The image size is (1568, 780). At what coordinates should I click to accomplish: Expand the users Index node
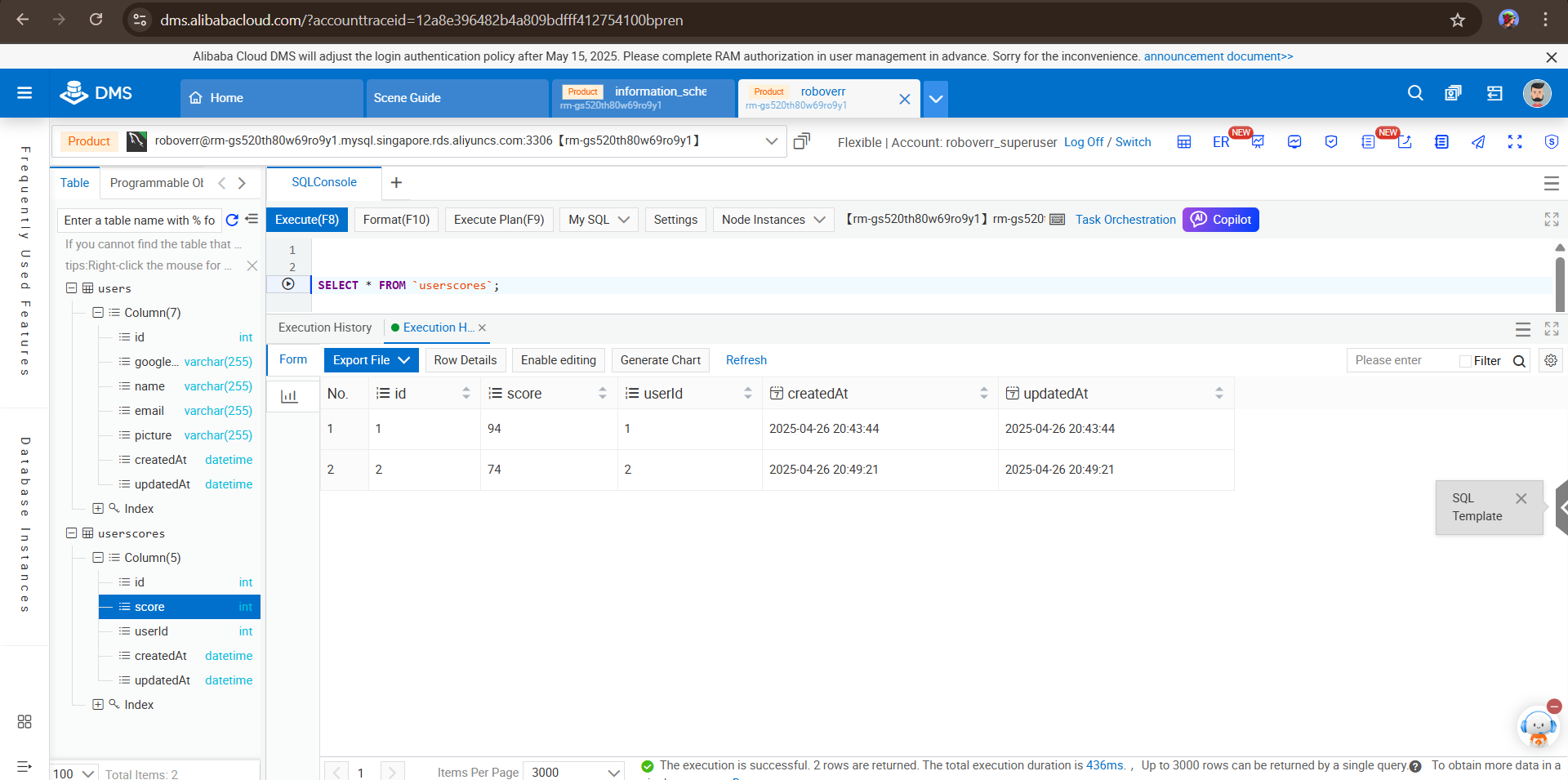coord(98,508)
